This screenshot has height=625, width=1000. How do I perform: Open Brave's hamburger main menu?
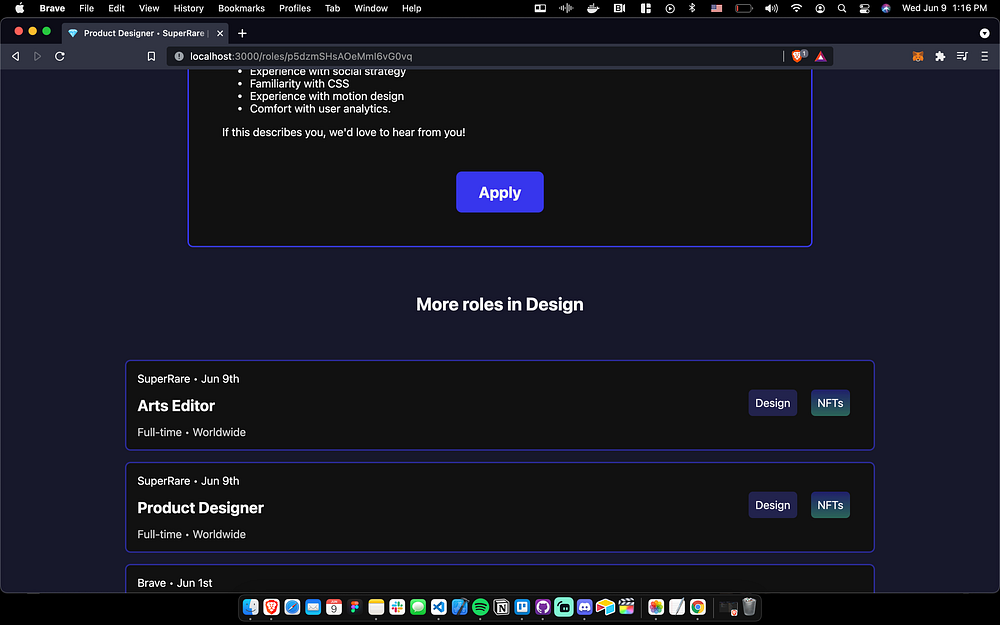985,56
